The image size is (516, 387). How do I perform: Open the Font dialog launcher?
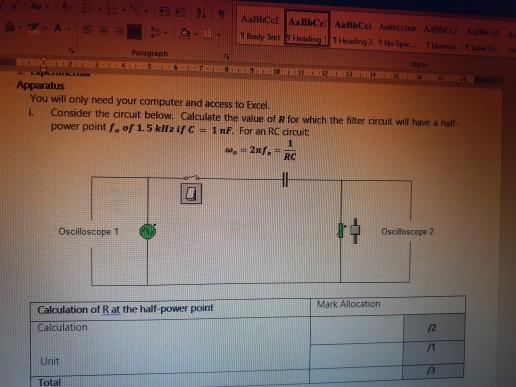click(x=72, y=51)
